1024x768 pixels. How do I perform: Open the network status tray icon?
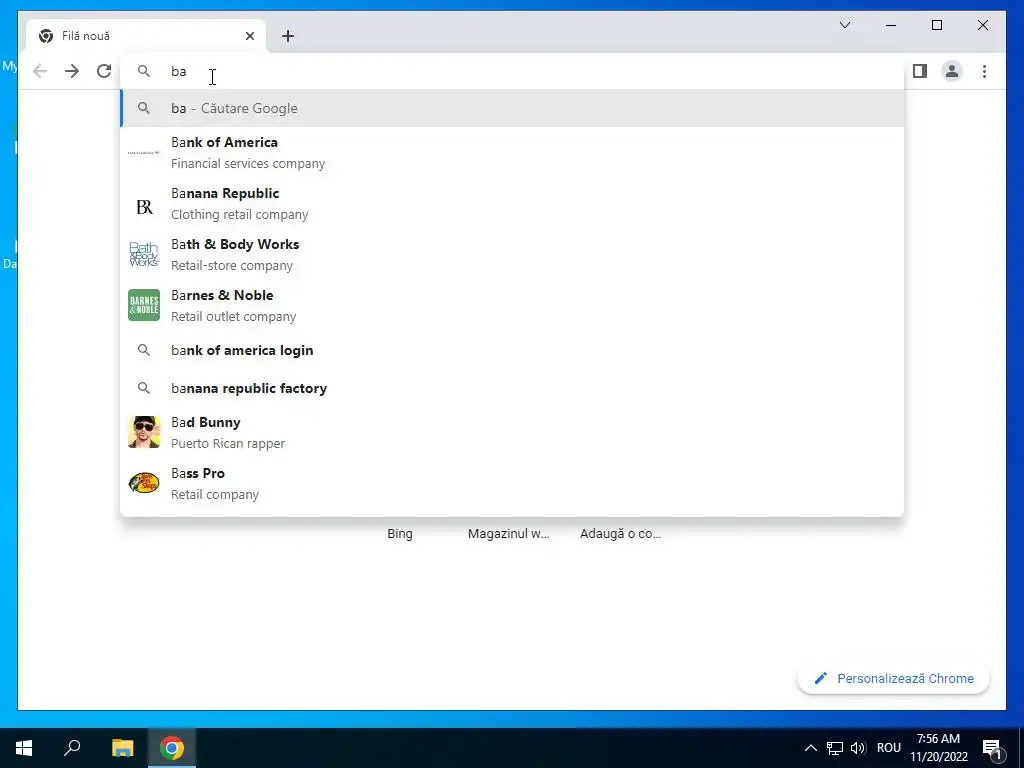coord(835,748)
